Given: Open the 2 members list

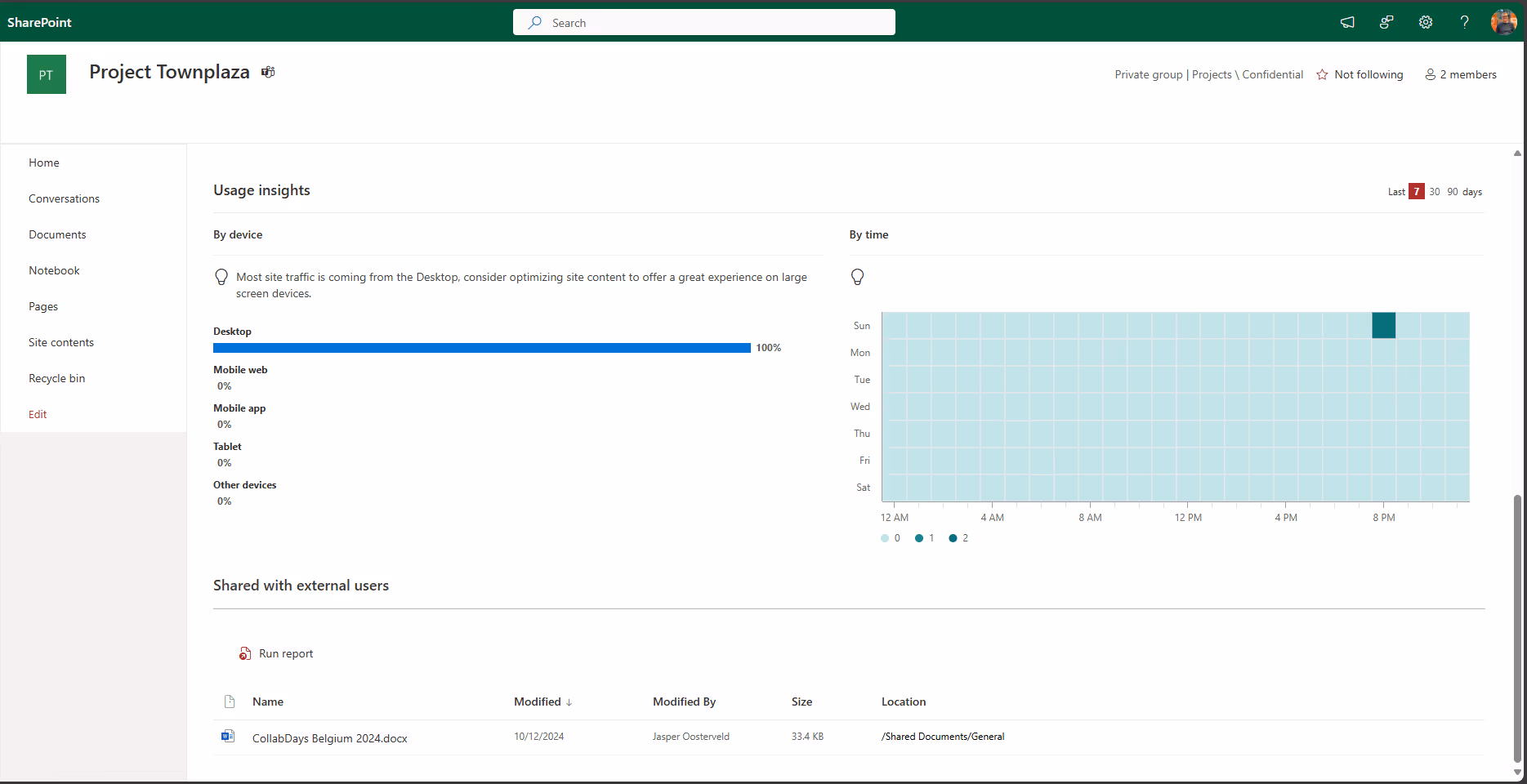Looking at the screenshot, I should [1461, 74].
